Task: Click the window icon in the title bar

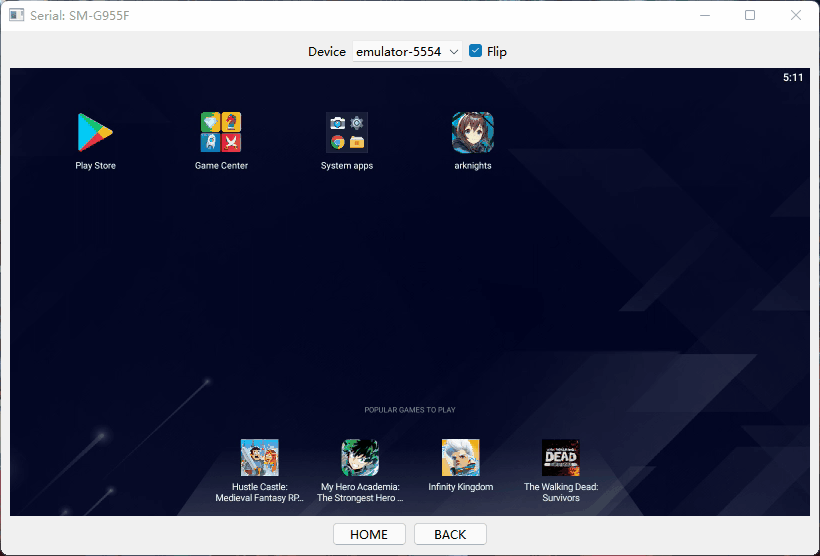Action: [16, 15]
